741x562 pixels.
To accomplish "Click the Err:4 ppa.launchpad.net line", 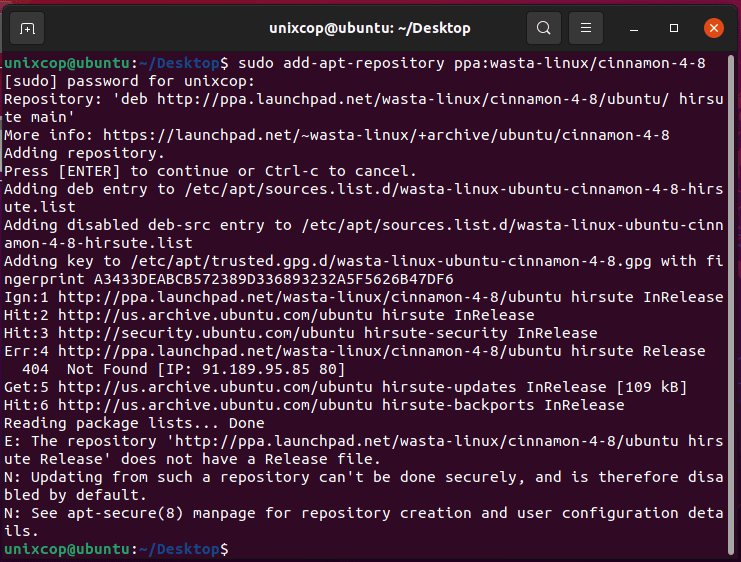I will click(354, 351).
